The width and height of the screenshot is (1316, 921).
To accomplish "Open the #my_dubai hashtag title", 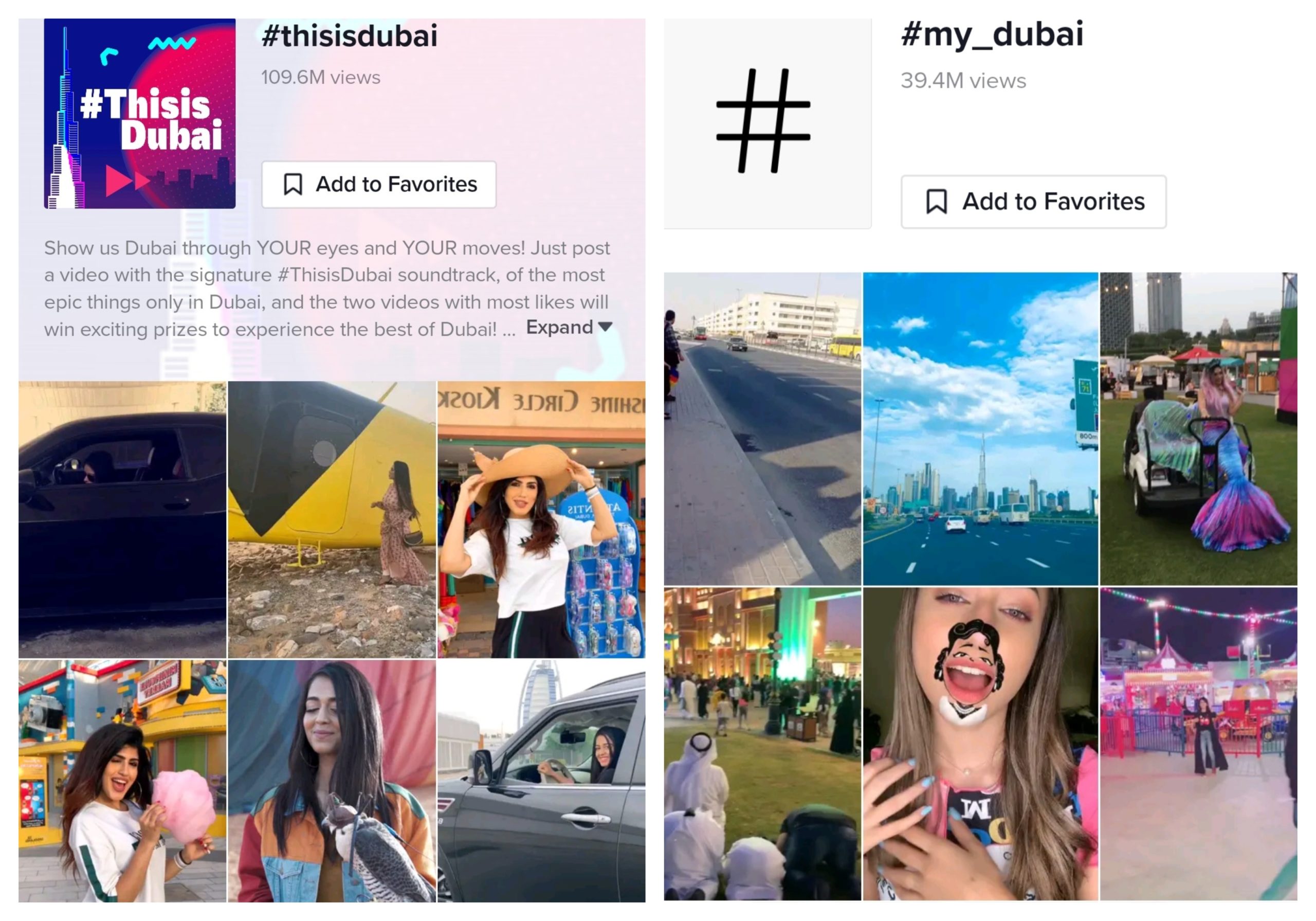I will click(992, 34).
